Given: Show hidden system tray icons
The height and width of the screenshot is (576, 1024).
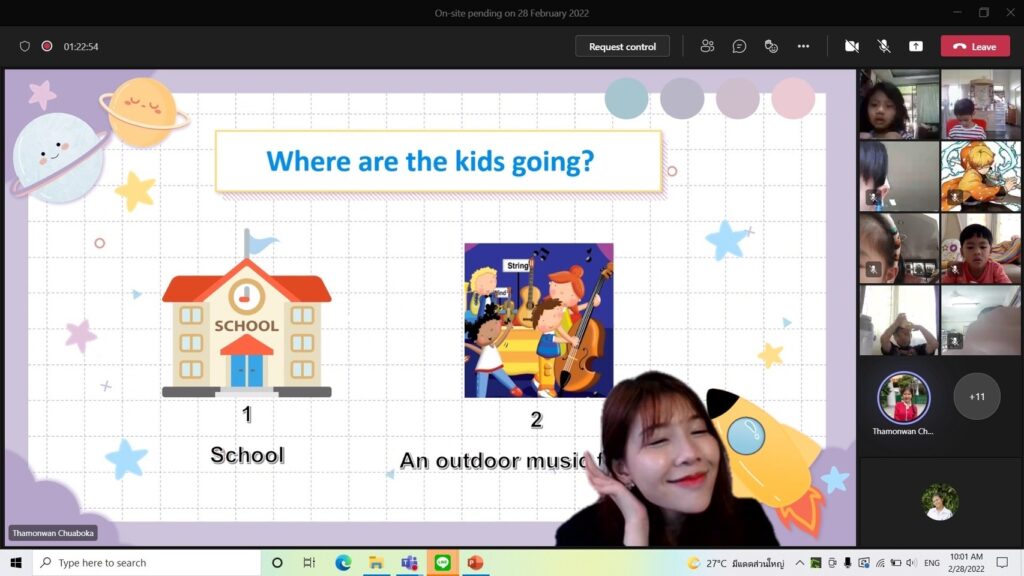Looking at the screenshot, I should (799, 563).
